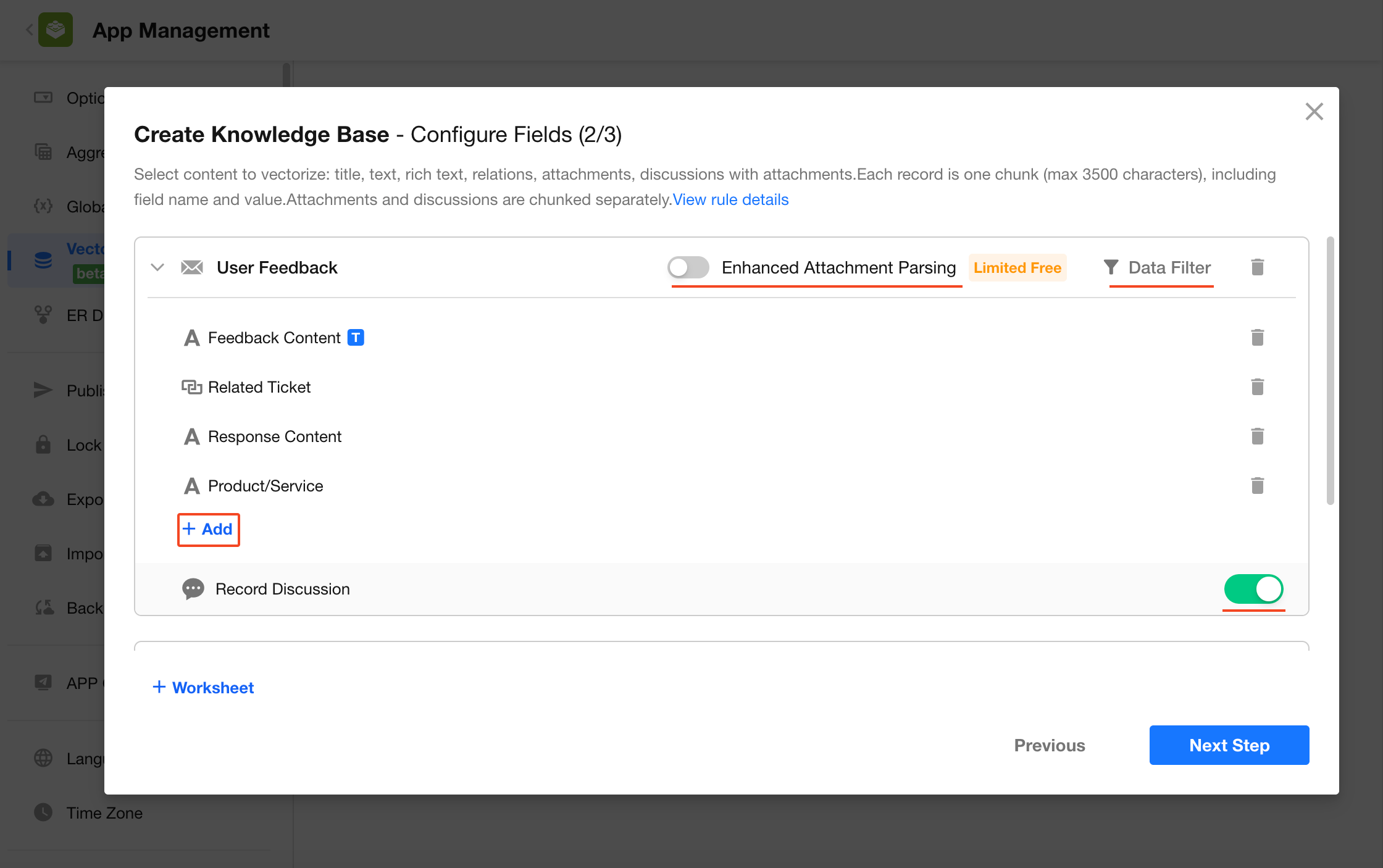Image resolution: width=1383 pixels, height=868 pixels.
Task: Click the dialog's vertical scrollbar
Action: point(1330,370)
